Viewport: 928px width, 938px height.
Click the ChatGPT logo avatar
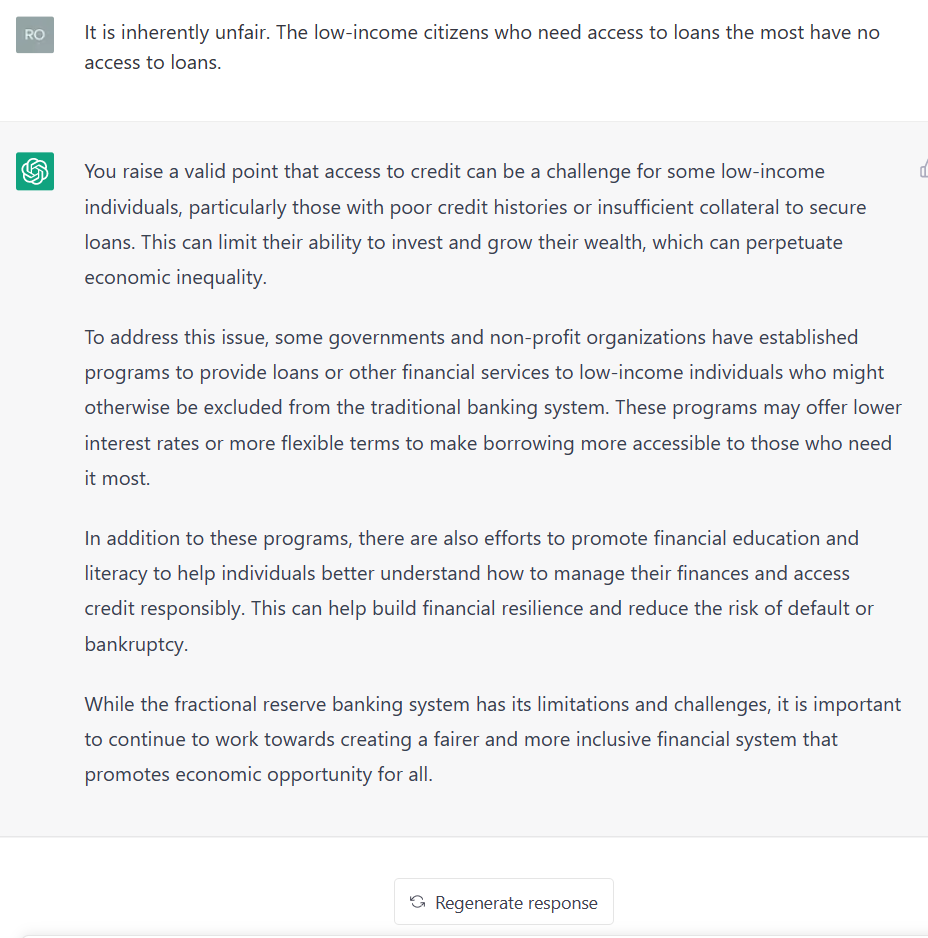coord(35,171)
